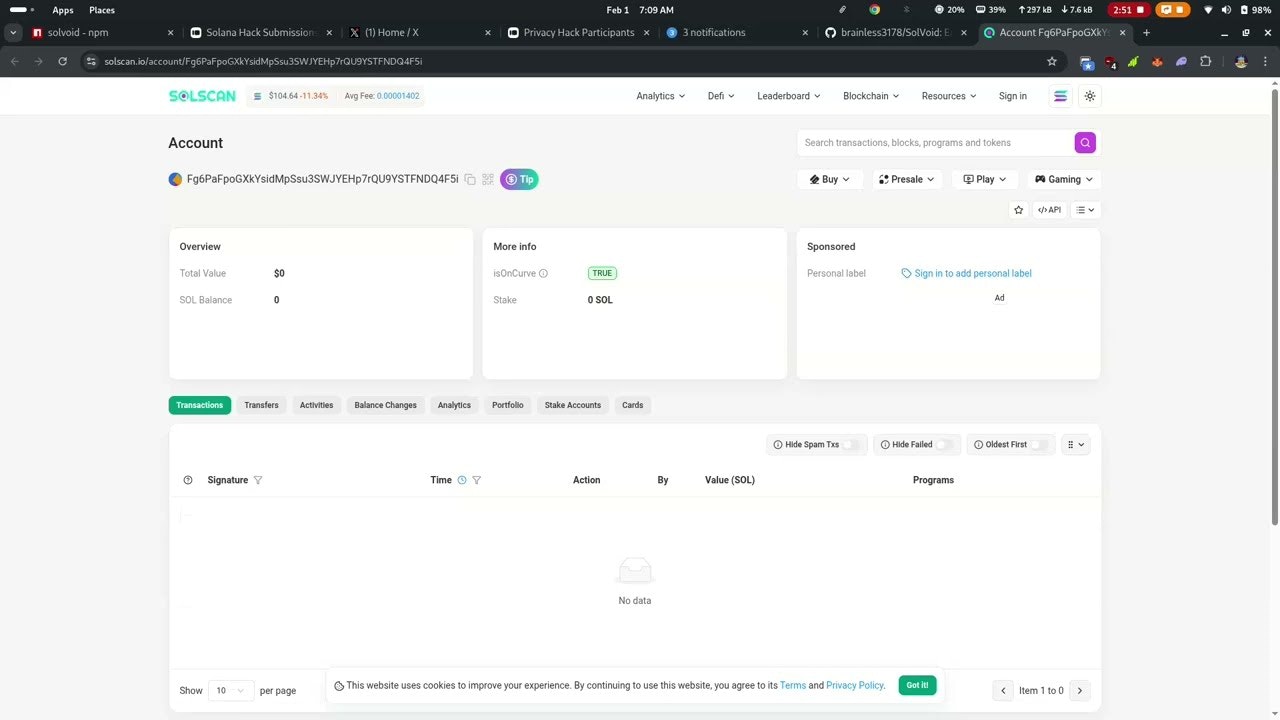Click the help icon before the Signature column
This screenshot has width=1280, height=720.
pyautogui.click(x=188, y=480)
